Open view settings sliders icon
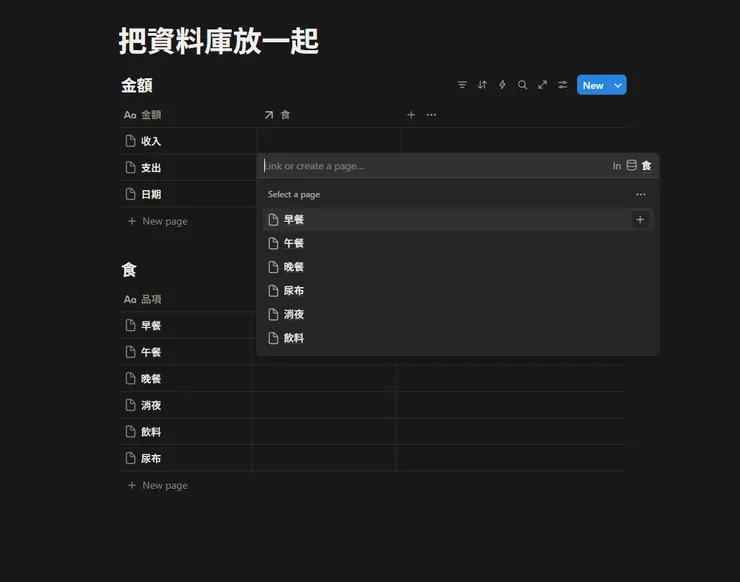This screenshot has width=740, height=582. (x=563, y=85)
